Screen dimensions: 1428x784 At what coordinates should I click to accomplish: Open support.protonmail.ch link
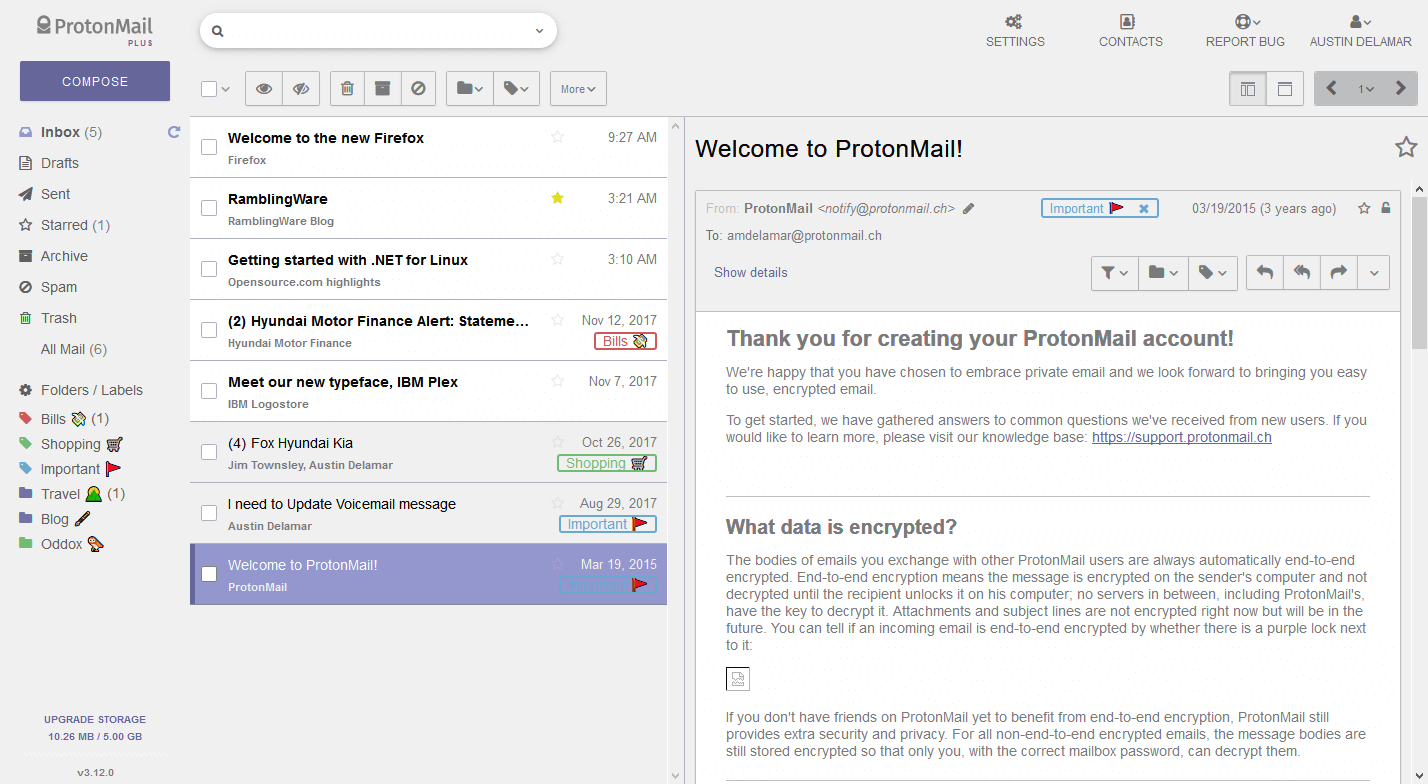click(x=1182, y=437)
